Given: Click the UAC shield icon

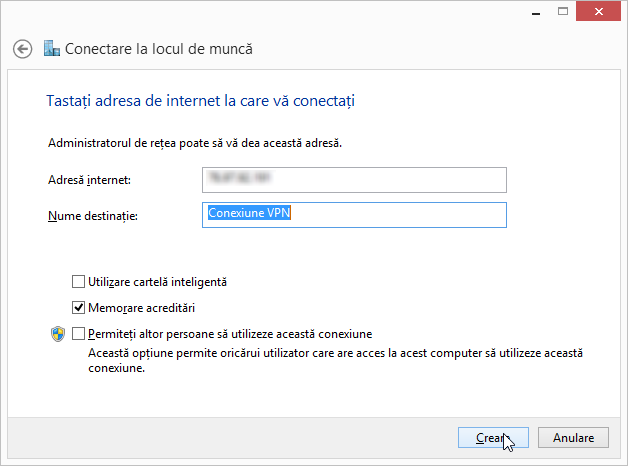Looking at the screenshot, I should coord(58,334).
